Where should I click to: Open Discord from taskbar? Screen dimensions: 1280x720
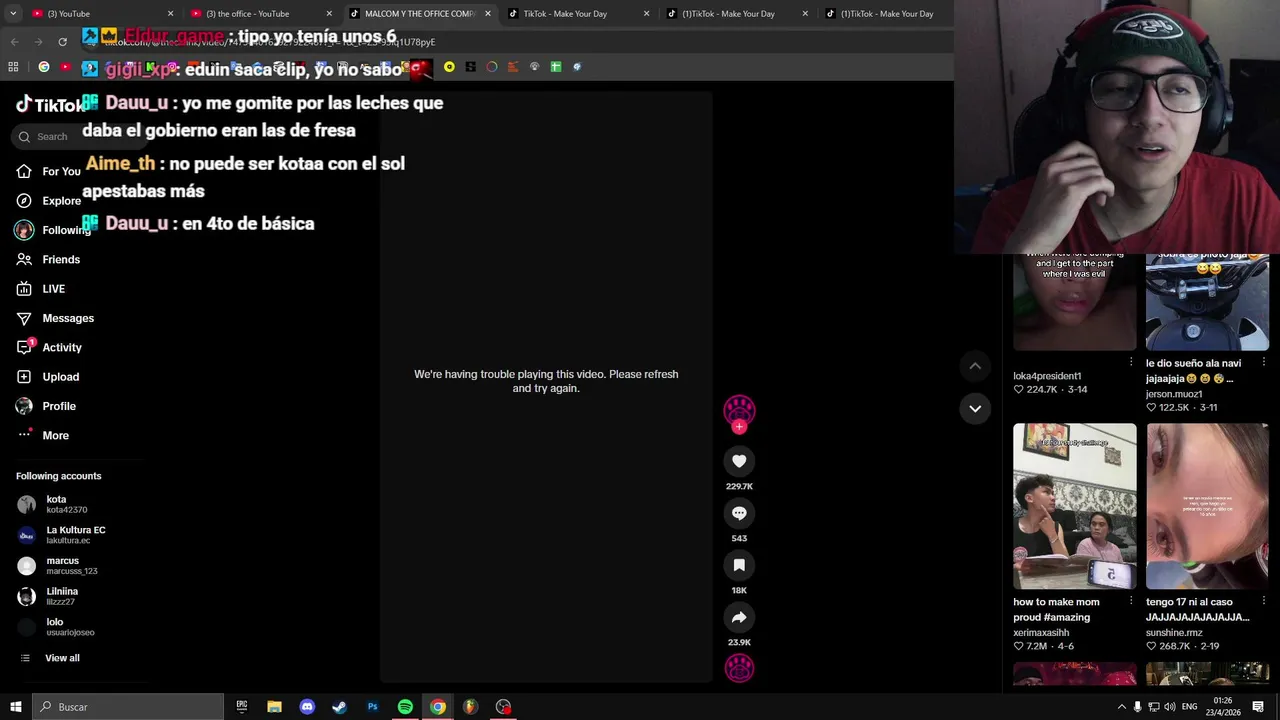307,707
